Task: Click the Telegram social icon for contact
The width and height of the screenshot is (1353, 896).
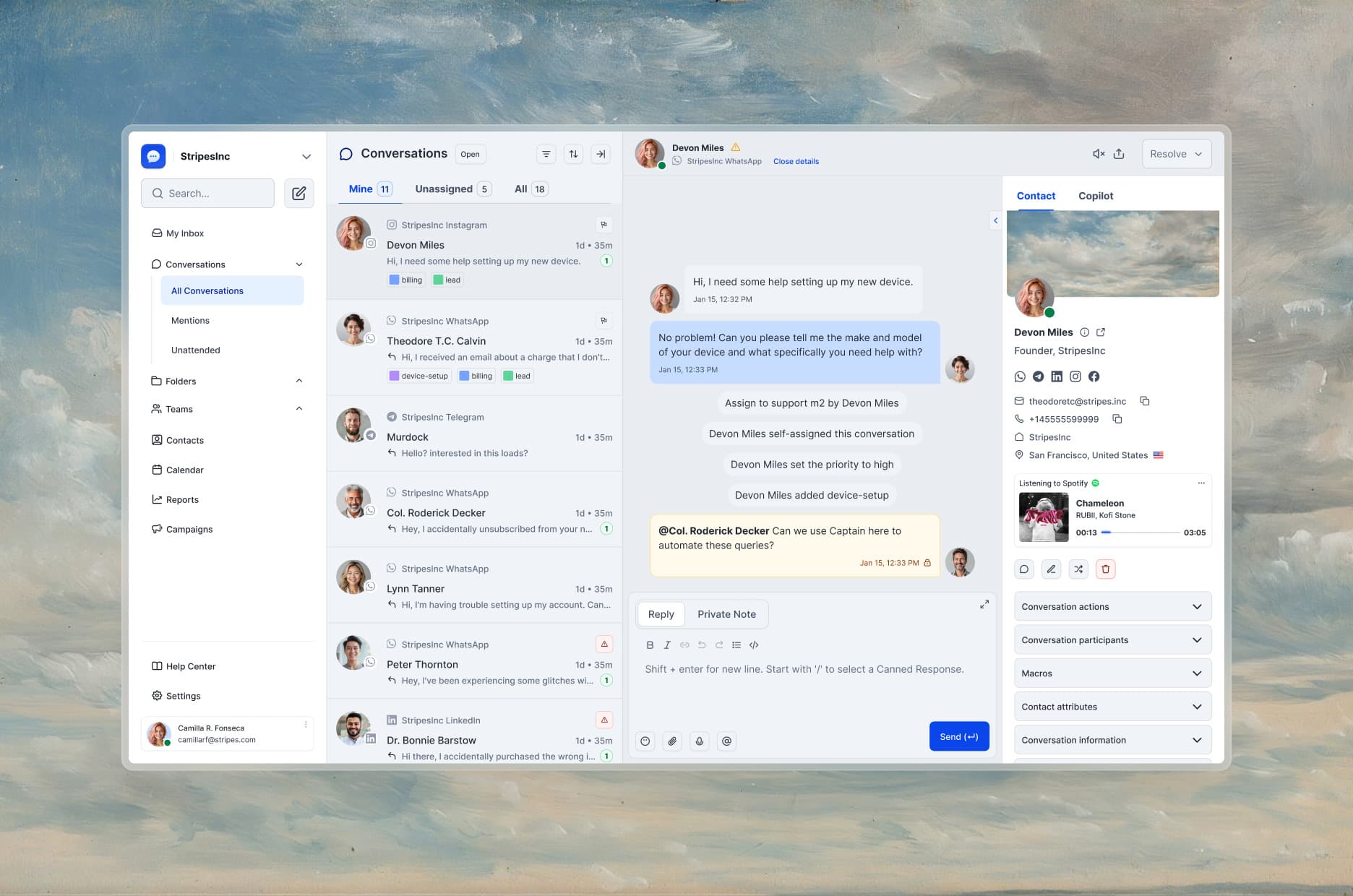Action: [1038, 376]
